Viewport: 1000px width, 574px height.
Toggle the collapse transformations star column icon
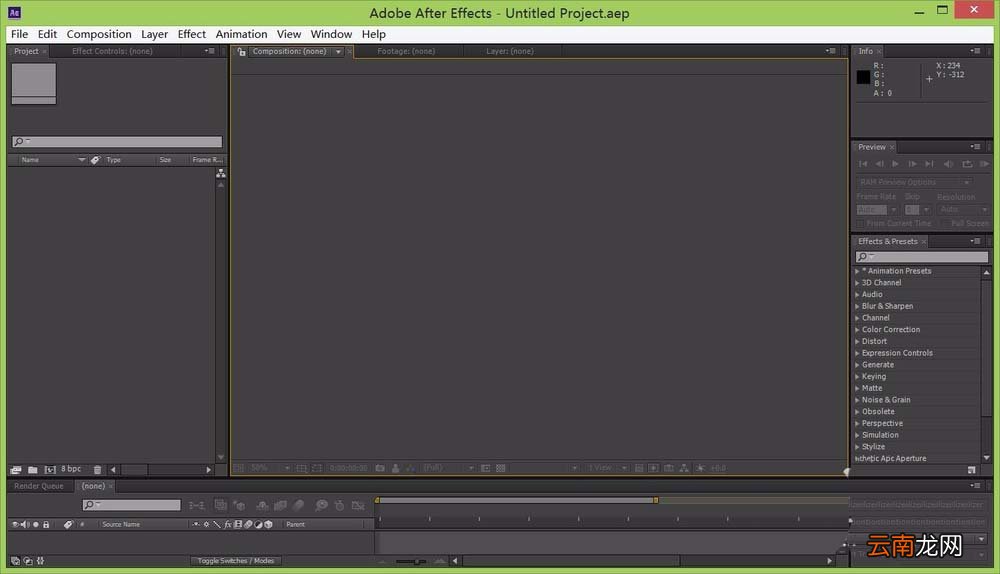click(x=206, y=524)
